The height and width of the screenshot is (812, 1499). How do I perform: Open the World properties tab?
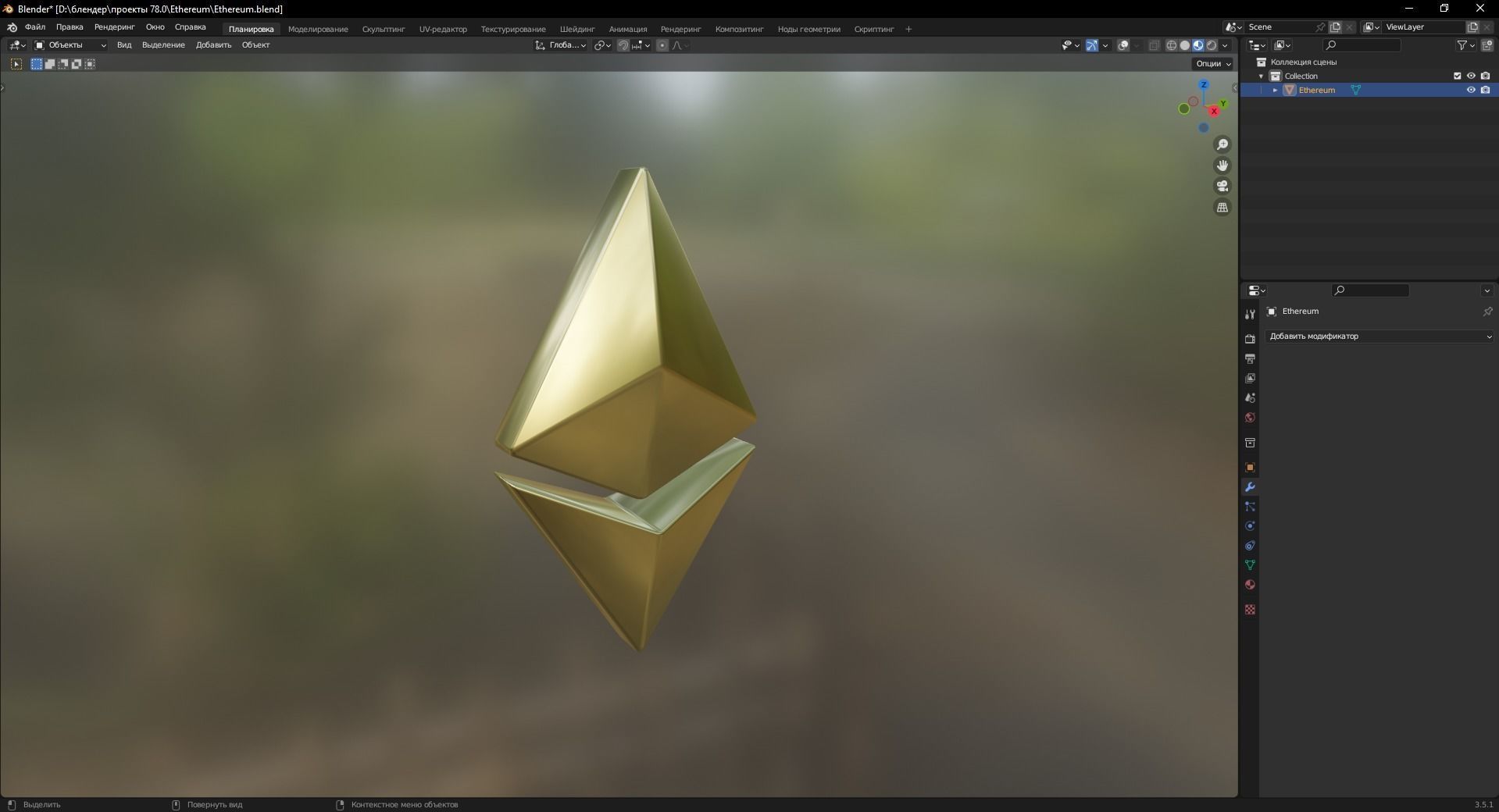point(1250,418)
